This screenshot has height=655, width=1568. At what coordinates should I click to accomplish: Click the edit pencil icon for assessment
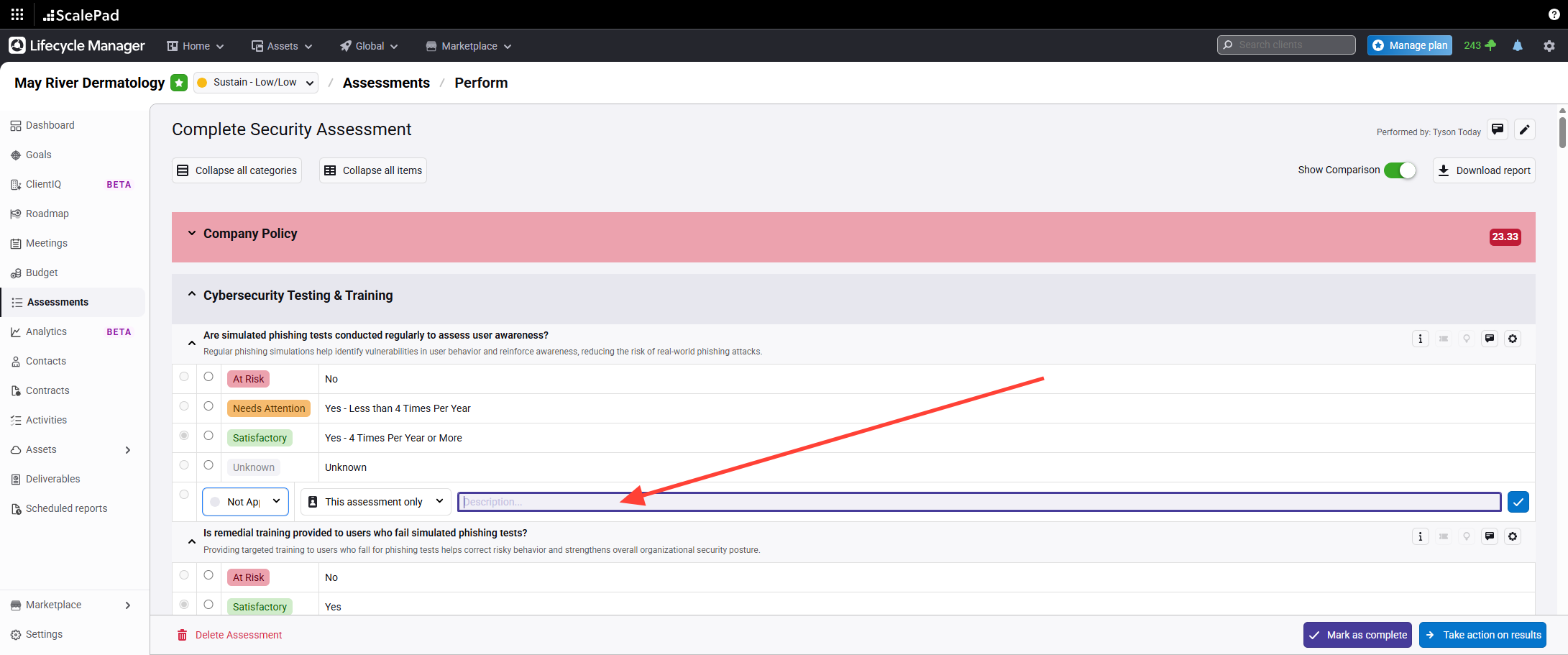pos(1524,129)
